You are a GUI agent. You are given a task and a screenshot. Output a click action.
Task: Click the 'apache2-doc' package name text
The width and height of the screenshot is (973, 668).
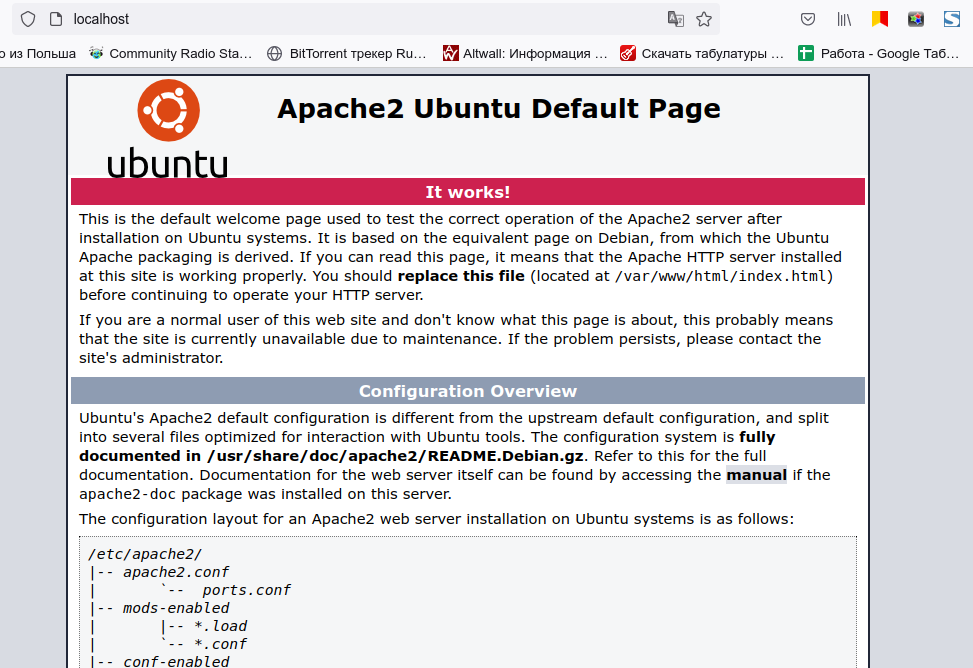point(127,494)
